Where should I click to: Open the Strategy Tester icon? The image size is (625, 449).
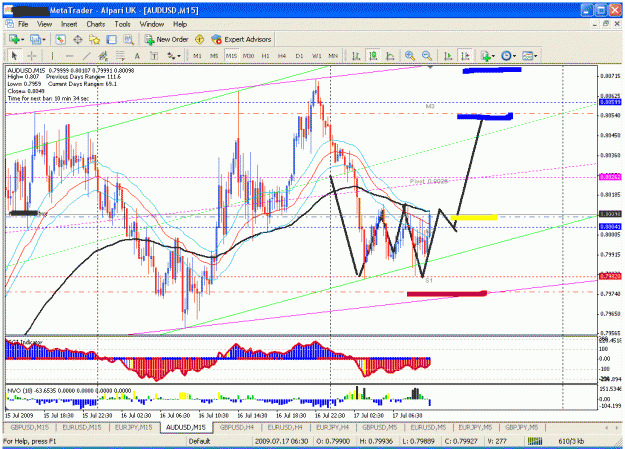click(x=128, y=39)
